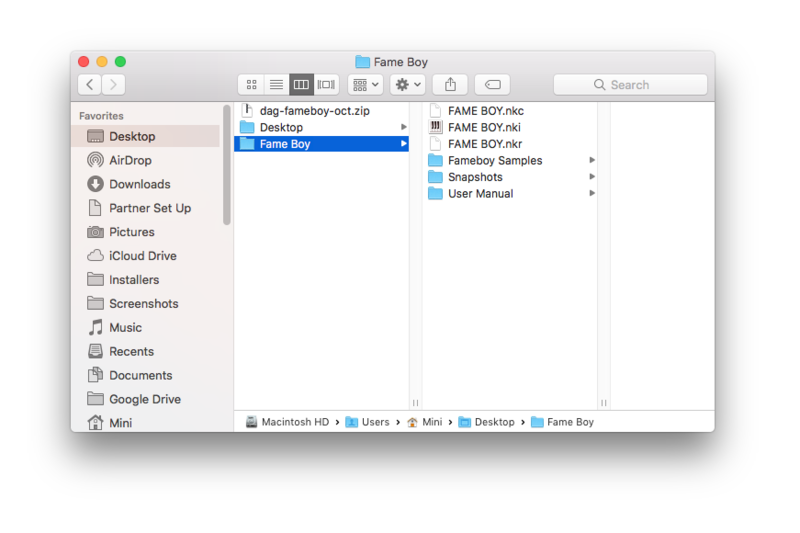The image size is (800, 533).
Task: Expand arrow next to User Manual
Action: [592, 193]
